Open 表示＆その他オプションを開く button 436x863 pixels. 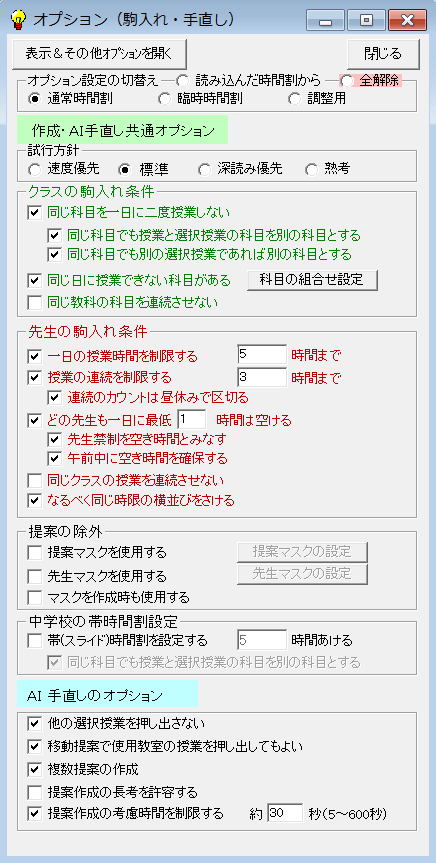[x=100, y=54]
